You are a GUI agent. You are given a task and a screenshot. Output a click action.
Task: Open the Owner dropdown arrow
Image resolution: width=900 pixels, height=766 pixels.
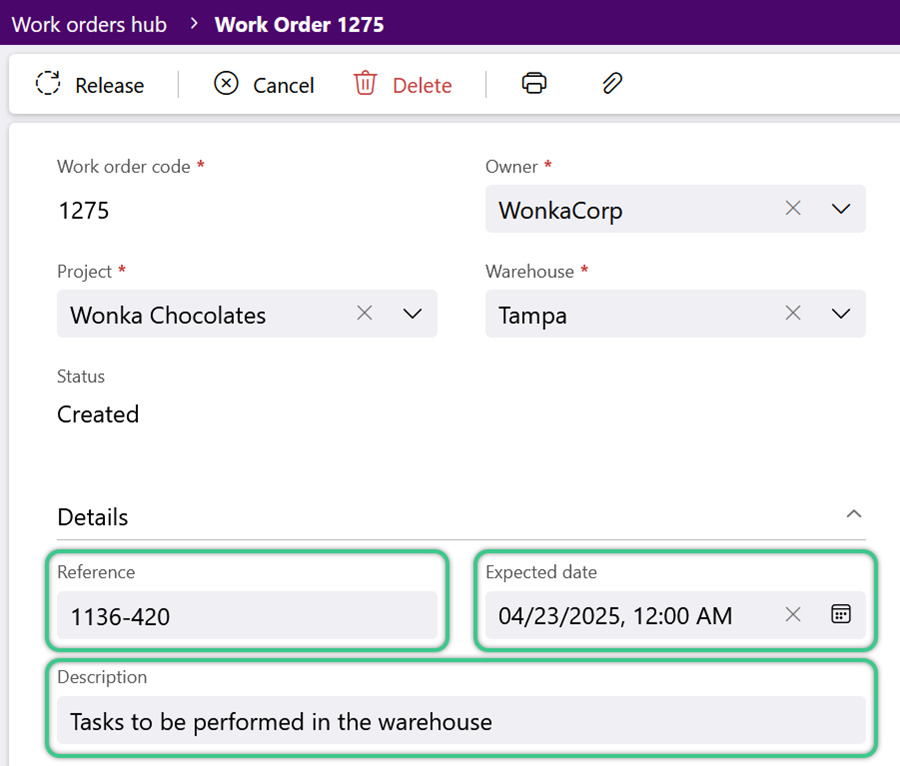(841, 209)
